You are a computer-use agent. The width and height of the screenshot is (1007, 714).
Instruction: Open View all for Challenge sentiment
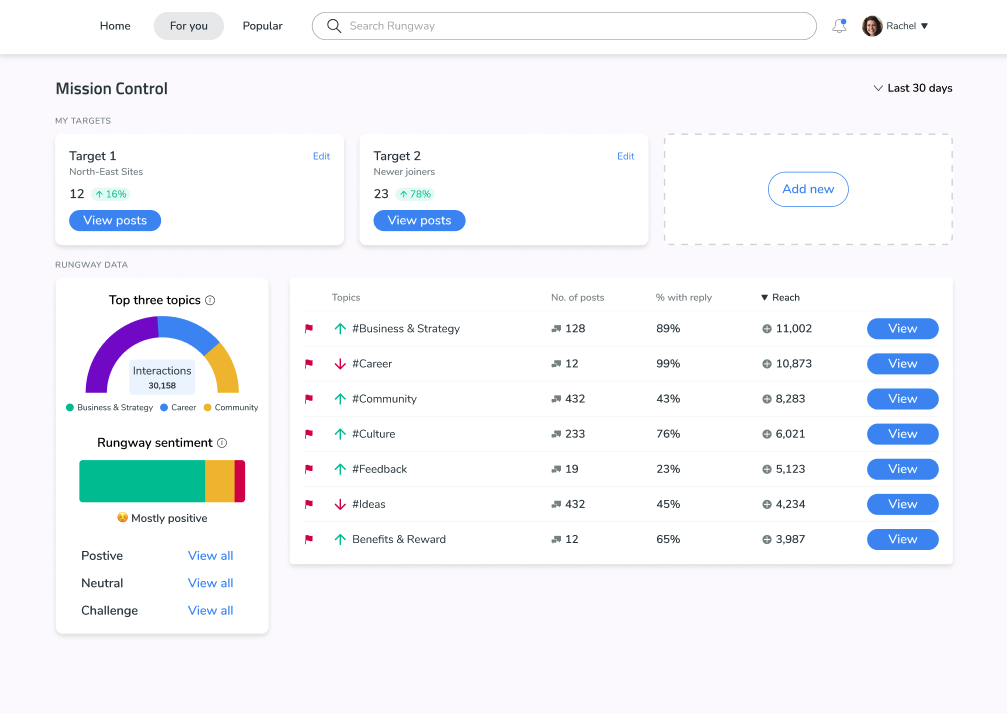coord(210,610)
